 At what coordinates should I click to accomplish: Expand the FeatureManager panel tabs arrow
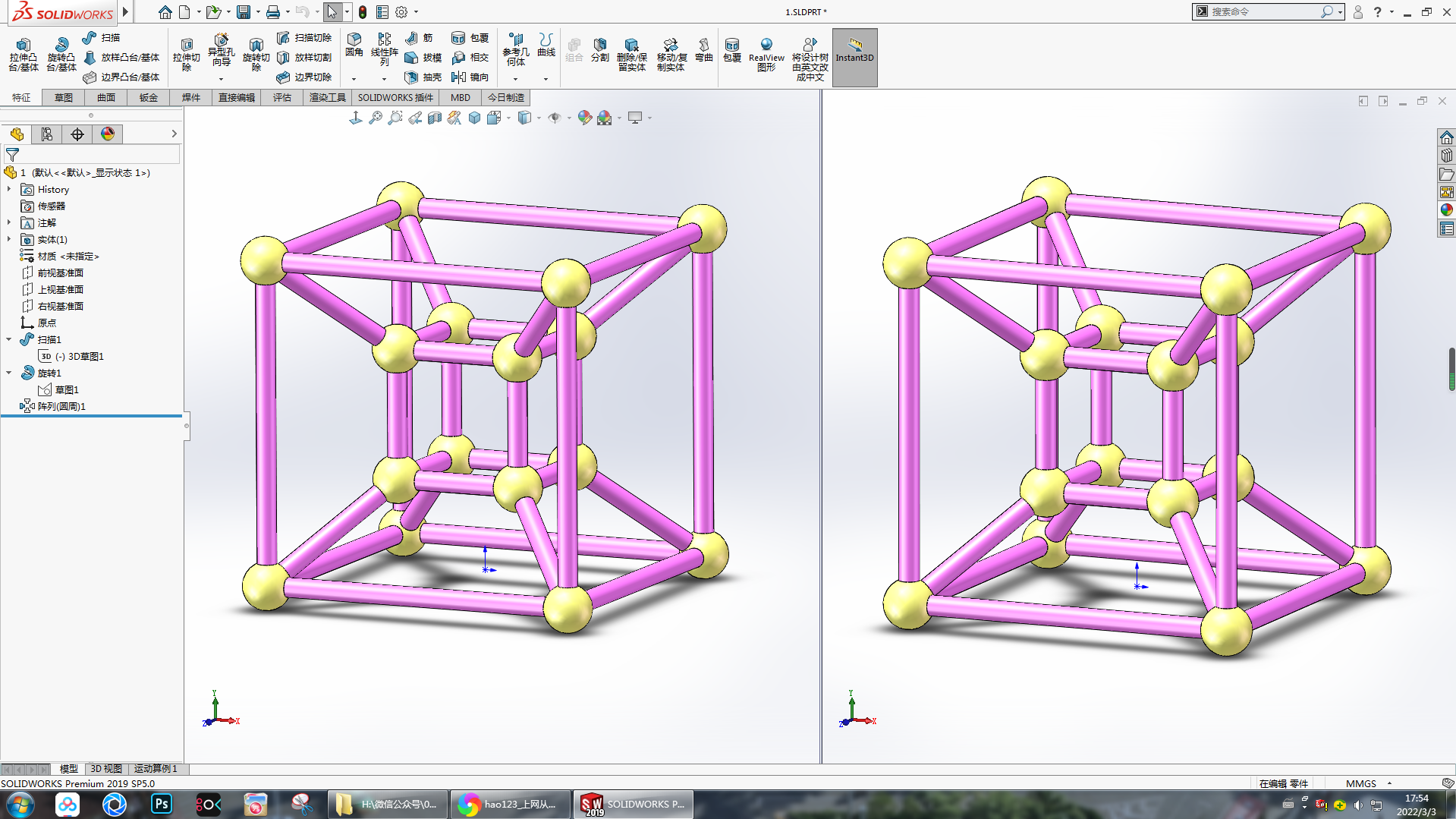(x=174, y=134)
